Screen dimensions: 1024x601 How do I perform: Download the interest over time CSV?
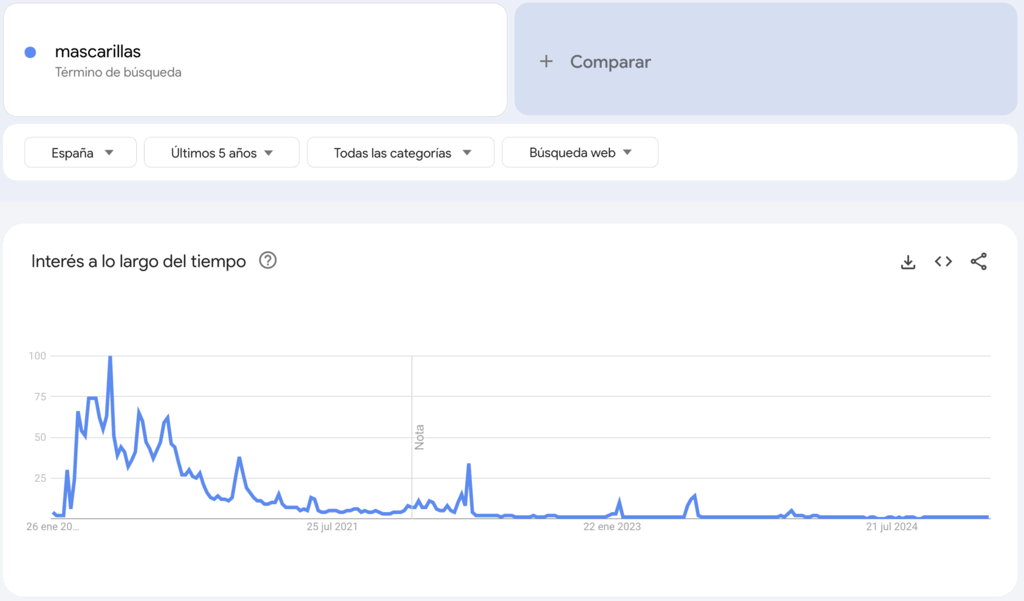pos(908,262)
